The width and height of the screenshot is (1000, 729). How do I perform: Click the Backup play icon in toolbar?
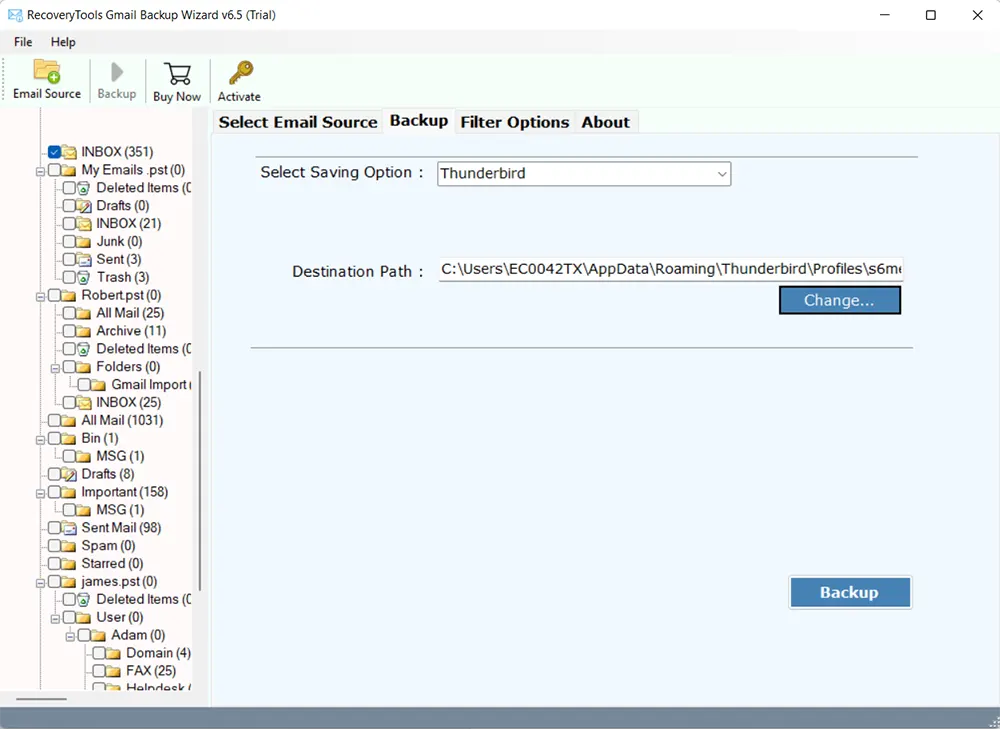(116, 73)
